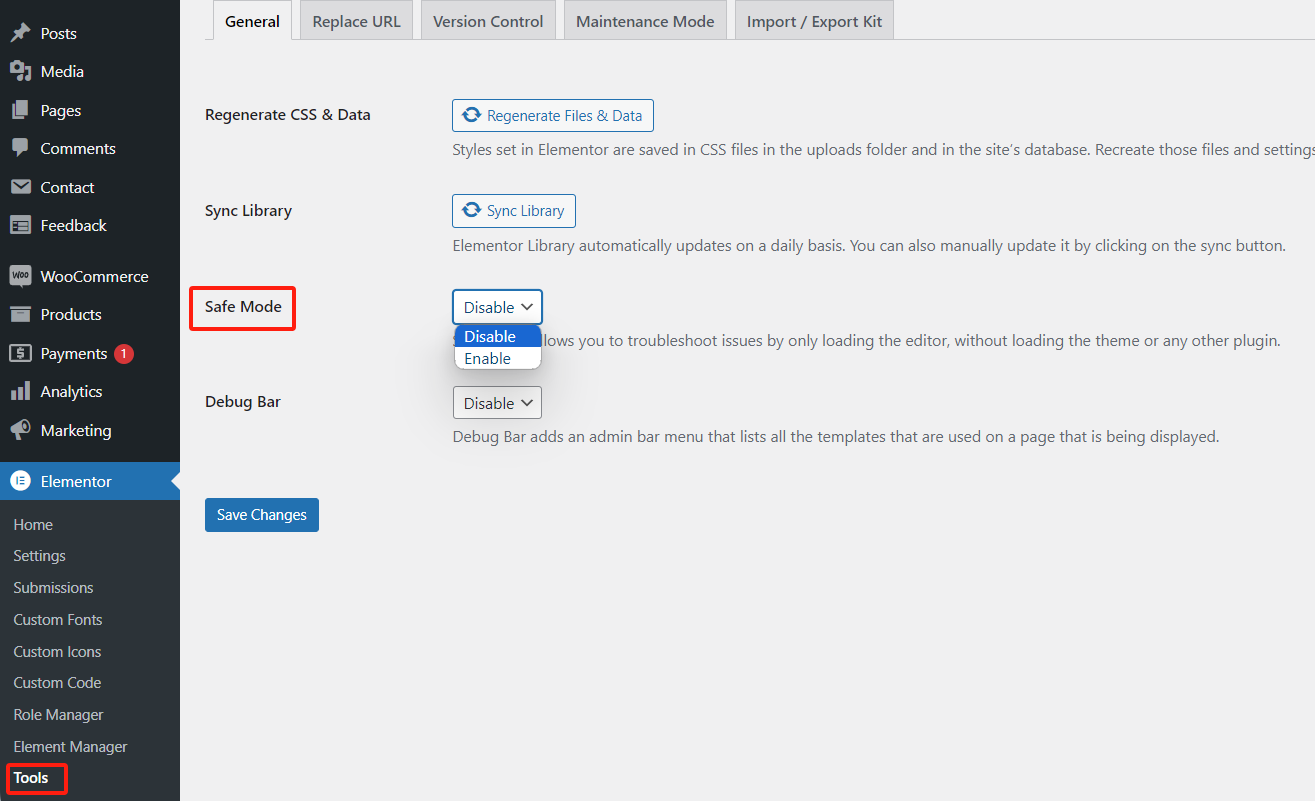Click the Save Changes button

[261, 514]
